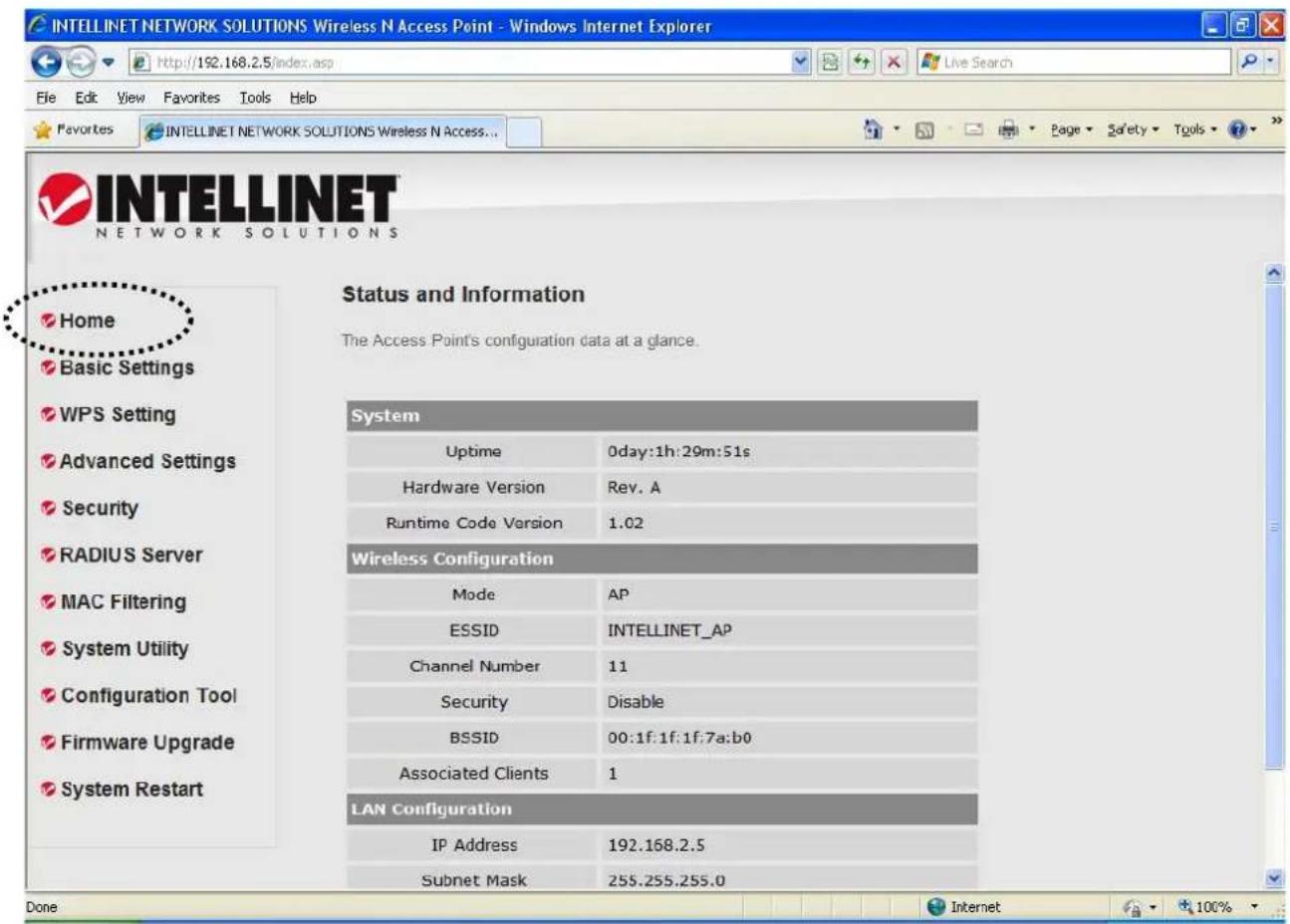Open the File menu
Viewport: 1290px width, 924px height.
[46, 98]
